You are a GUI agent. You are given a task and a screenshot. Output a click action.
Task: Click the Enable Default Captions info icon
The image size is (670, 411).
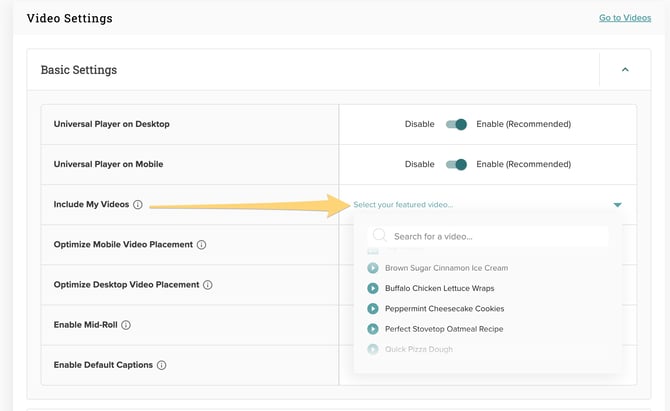pyautogui.click(x=161, y=365)
